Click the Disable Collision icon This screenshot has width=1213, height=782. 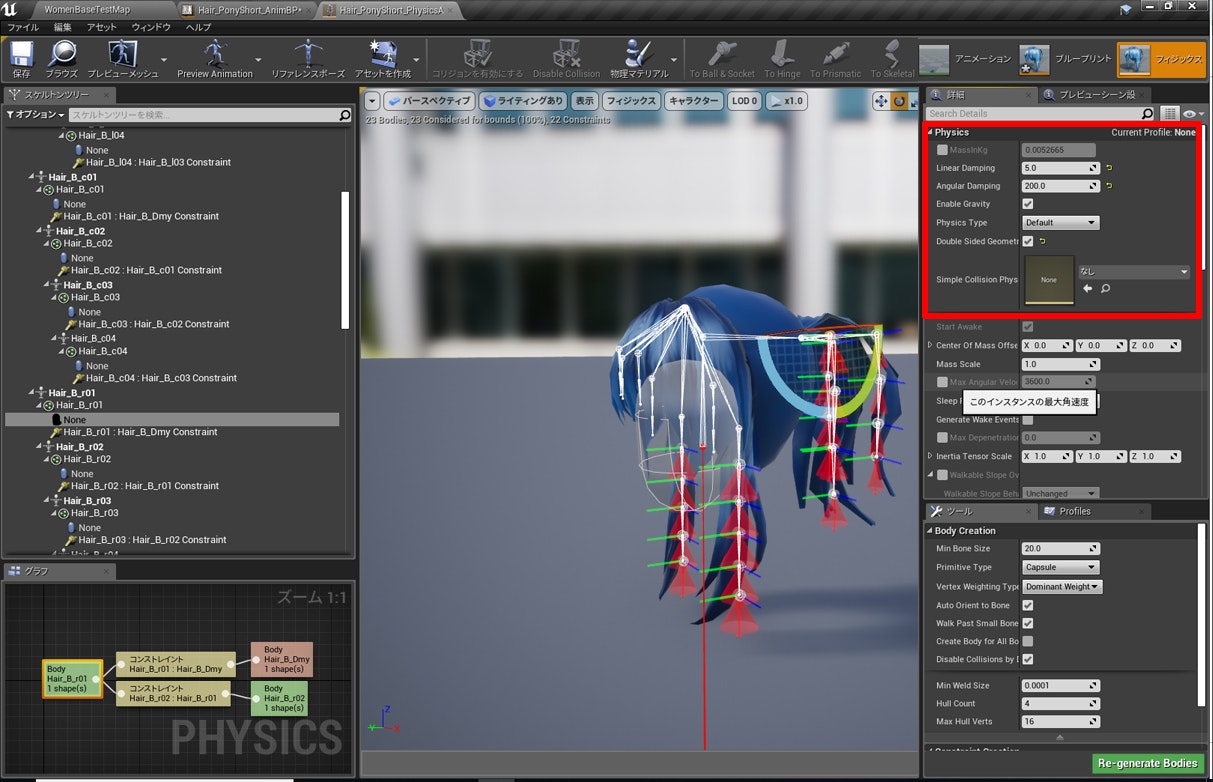click(566, 54)
